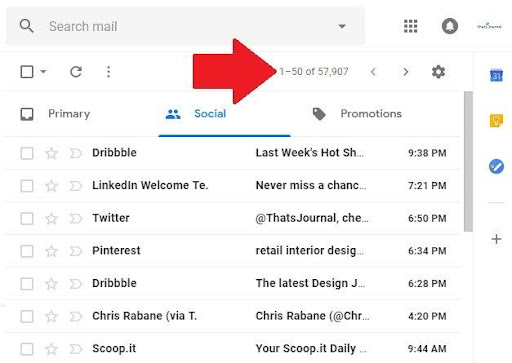Open the Google apps grid
Screen dimensions: 512x363
pyautogui.click(x=410, y=26)
